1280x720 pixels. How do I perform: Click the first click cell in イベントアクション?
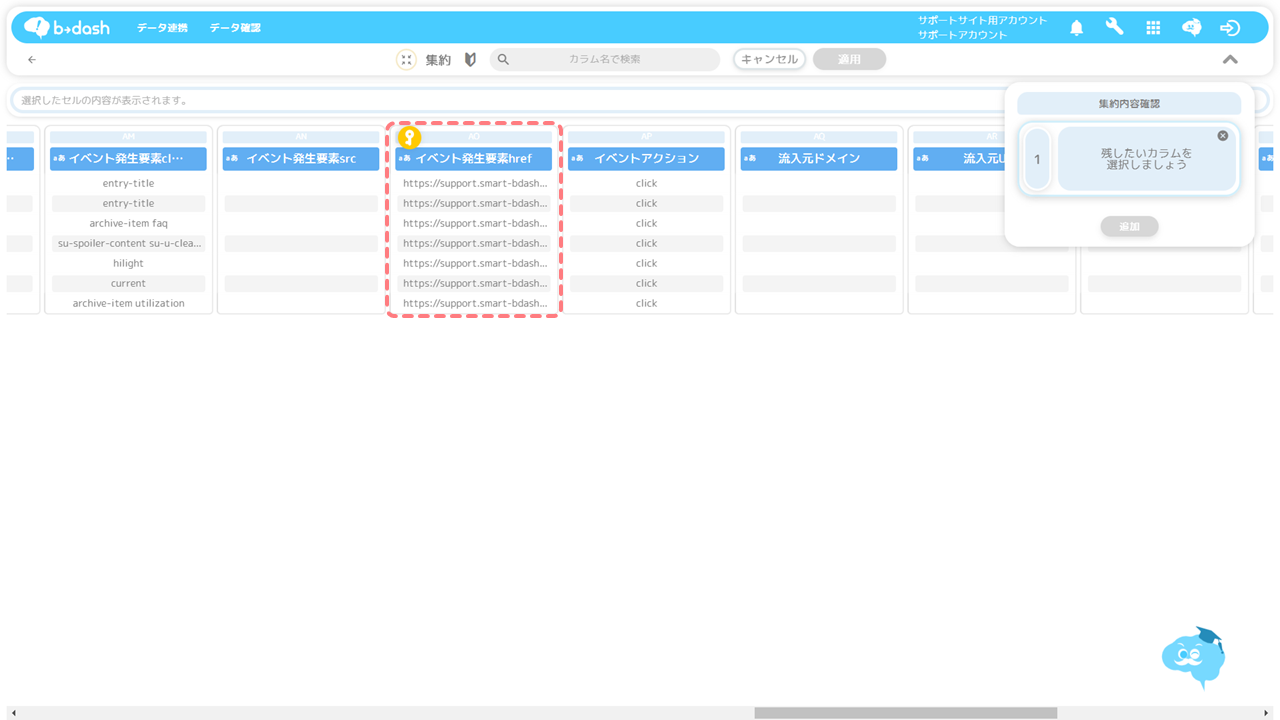point(646,183)
